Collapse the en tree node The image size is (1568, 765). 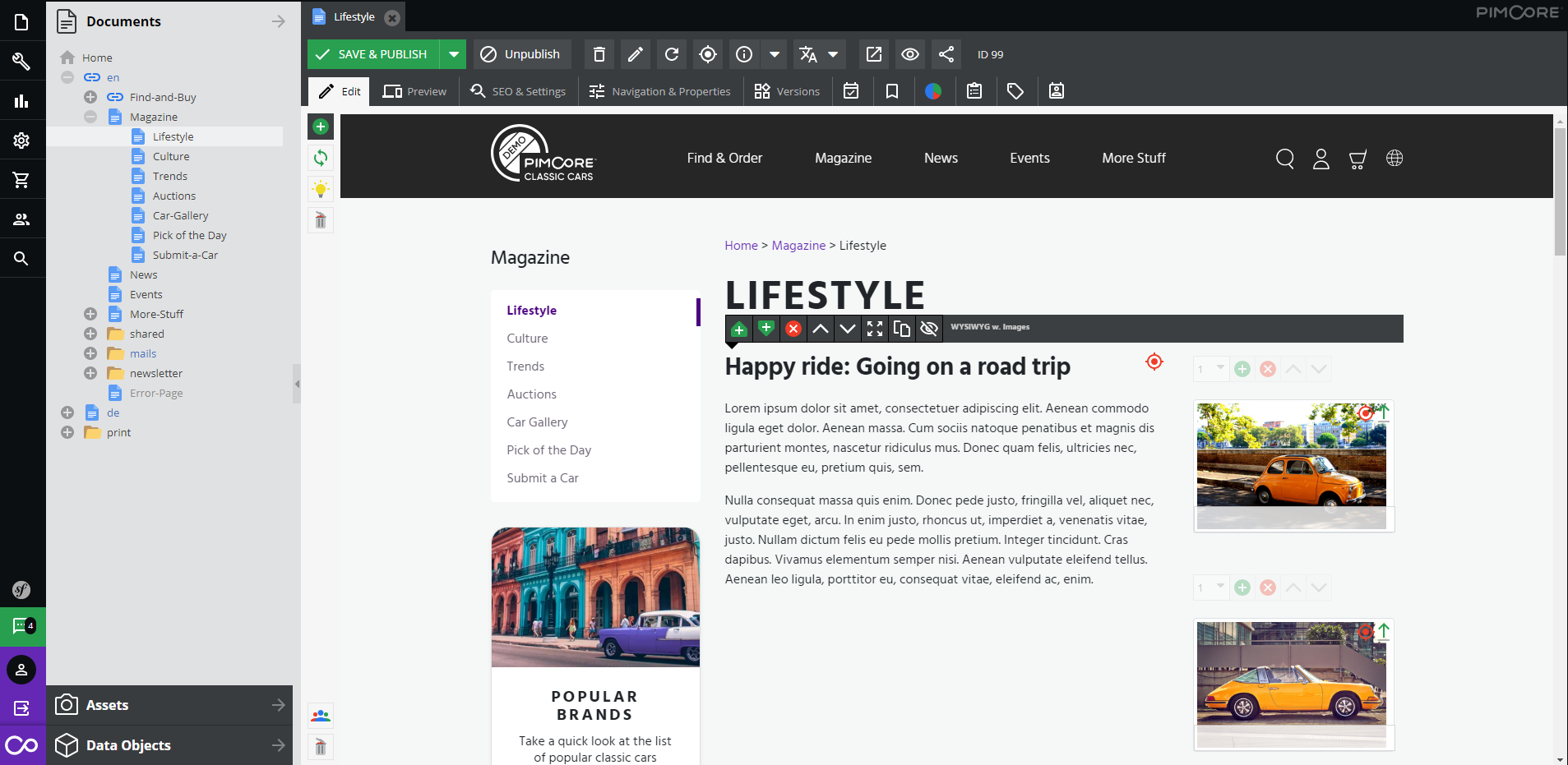(67, 77)
